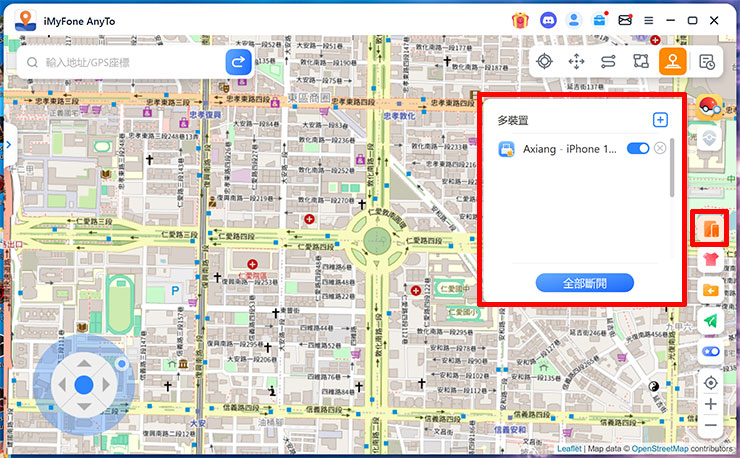Move left with joystick left arrow
The width and height of the screenshot is (740, 458).
coord(62,385)
